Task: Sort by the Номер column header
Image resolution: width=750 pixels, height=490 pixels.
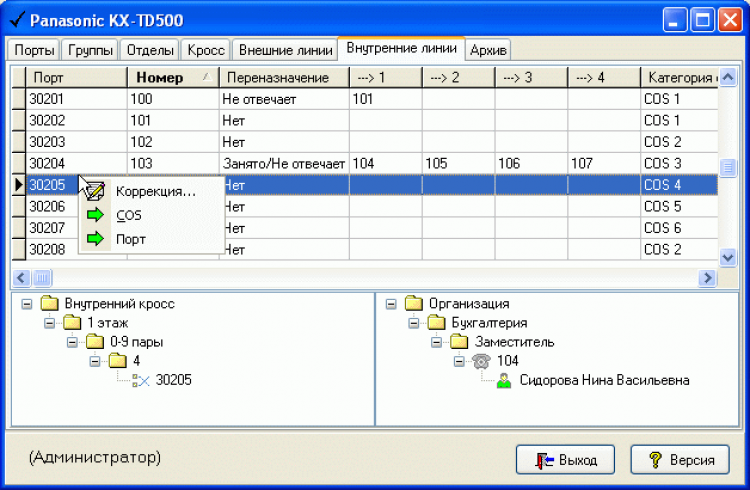Action: pos(173,78)
